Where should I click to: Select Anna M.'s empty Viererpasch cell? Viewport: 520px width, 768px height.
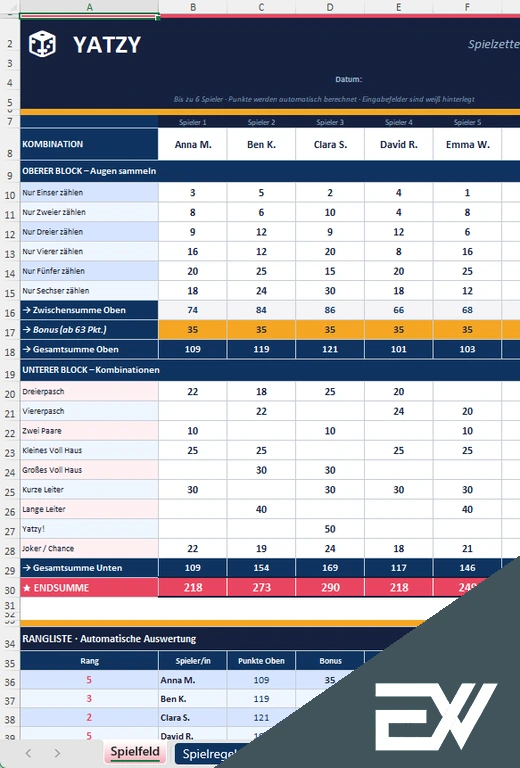pos(193,411)
